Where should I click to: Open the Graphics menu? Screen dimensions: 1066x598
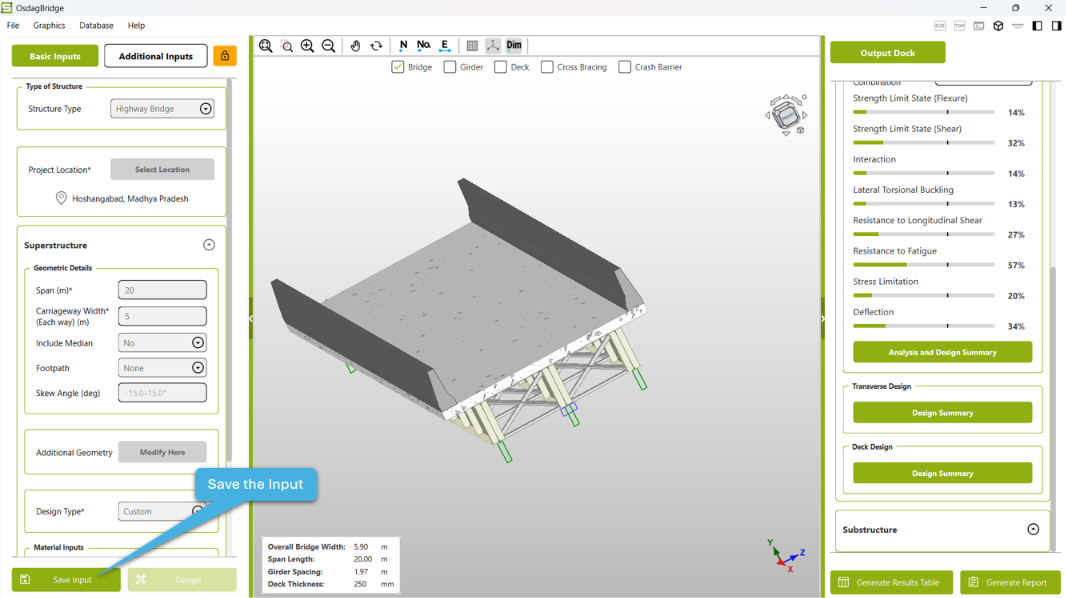click(x=49, y=26)
